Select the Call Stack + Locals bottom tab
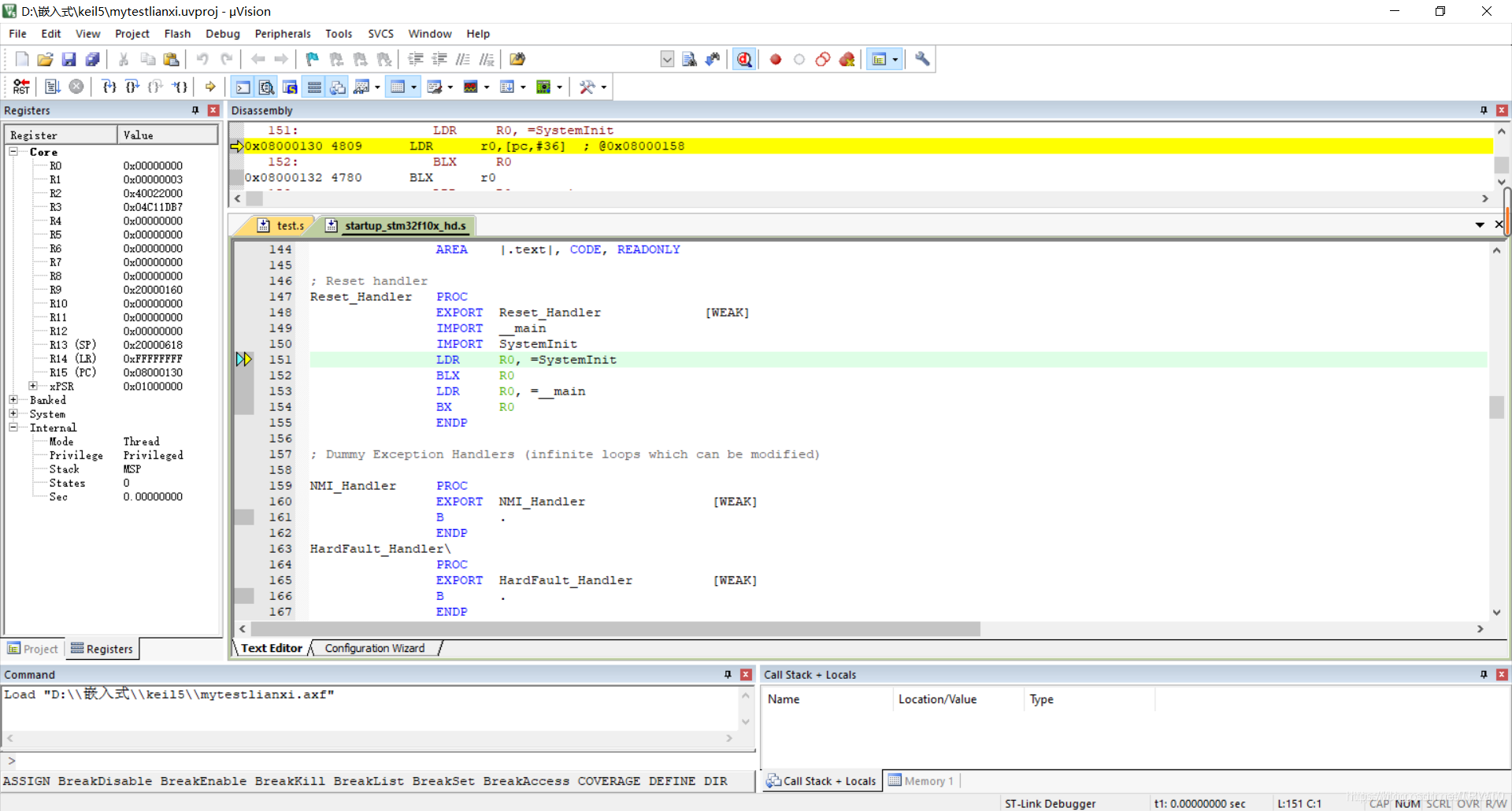 click(821, 781)
